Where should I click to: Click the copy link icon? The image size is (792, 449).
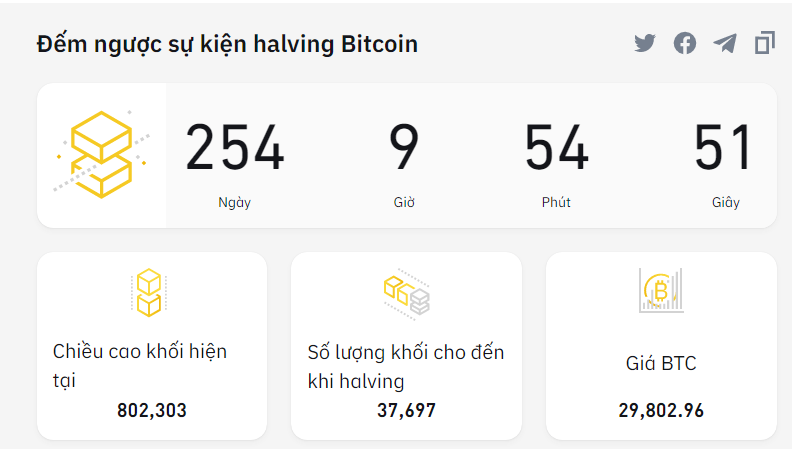(765, 43)
